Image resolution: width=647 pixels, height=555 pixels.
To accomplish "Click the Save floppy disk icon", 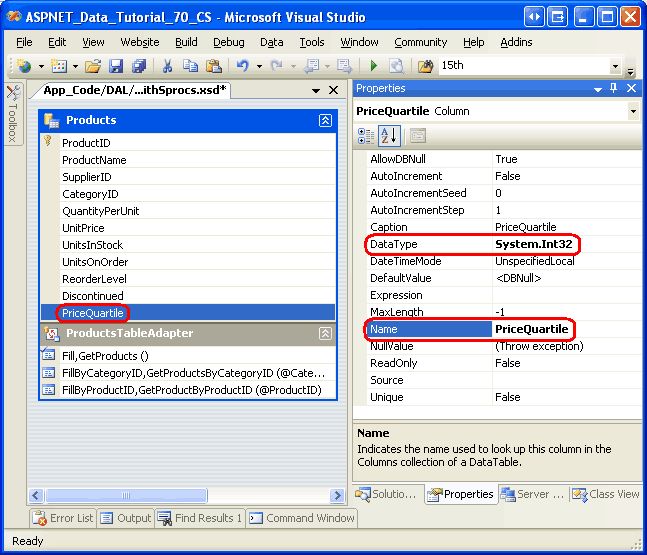I will pyautogui.click(x=116, y=66).
